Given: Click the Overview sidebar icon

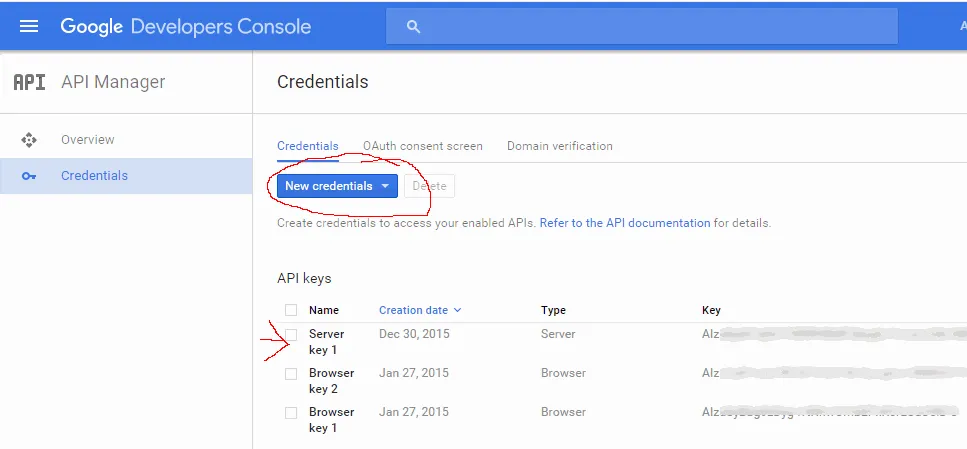Looking at the screenshot, I should point(29,140).
